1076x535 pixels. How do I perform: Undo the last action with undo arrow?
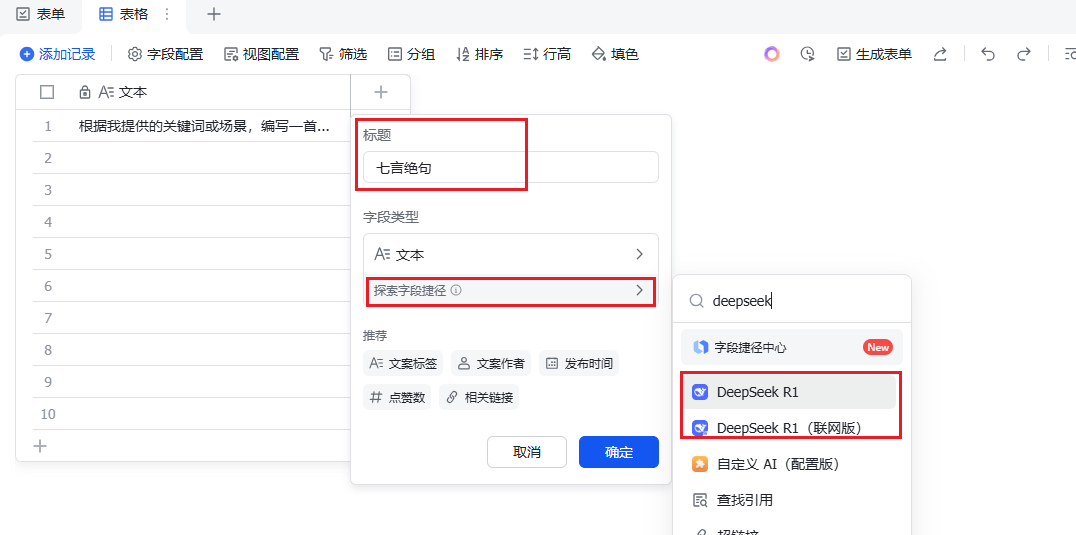(988, 54)
